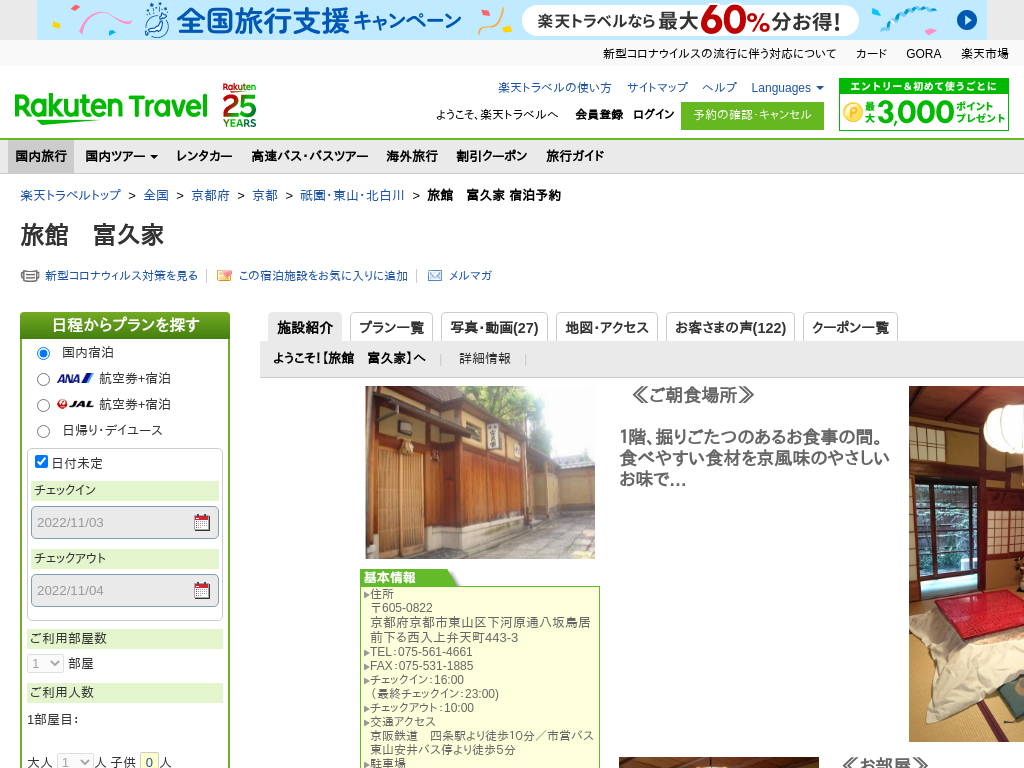
Task: Click the 全国 breadcrumb
Action: pyautogui.click(x=156, y=195)
